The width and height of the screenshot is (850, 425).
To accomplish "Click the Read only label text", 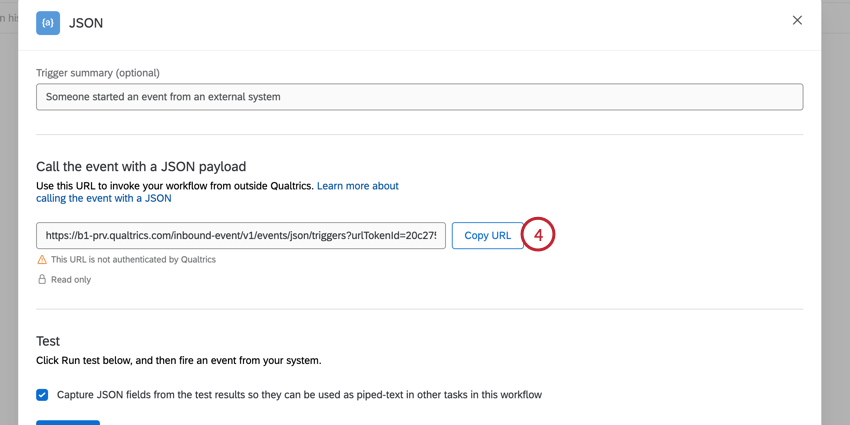I will click(71, 280).
